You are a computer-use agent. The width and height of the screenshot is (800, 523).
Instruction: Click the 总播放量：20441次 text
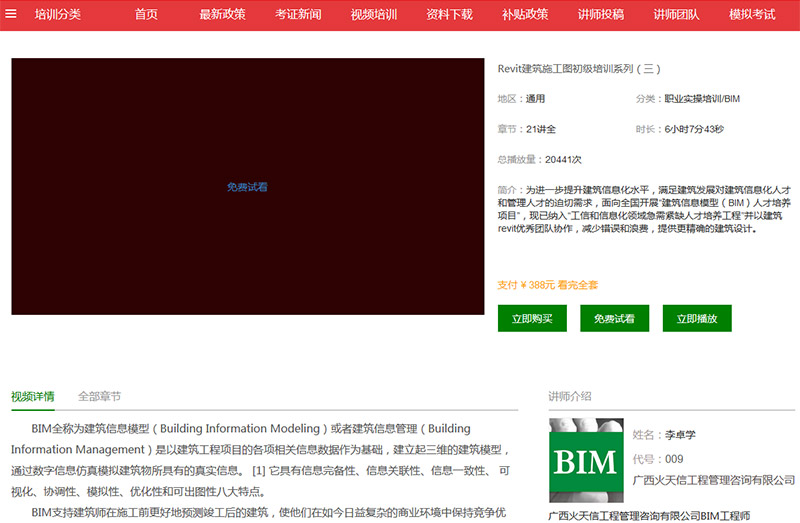(539, 160)
